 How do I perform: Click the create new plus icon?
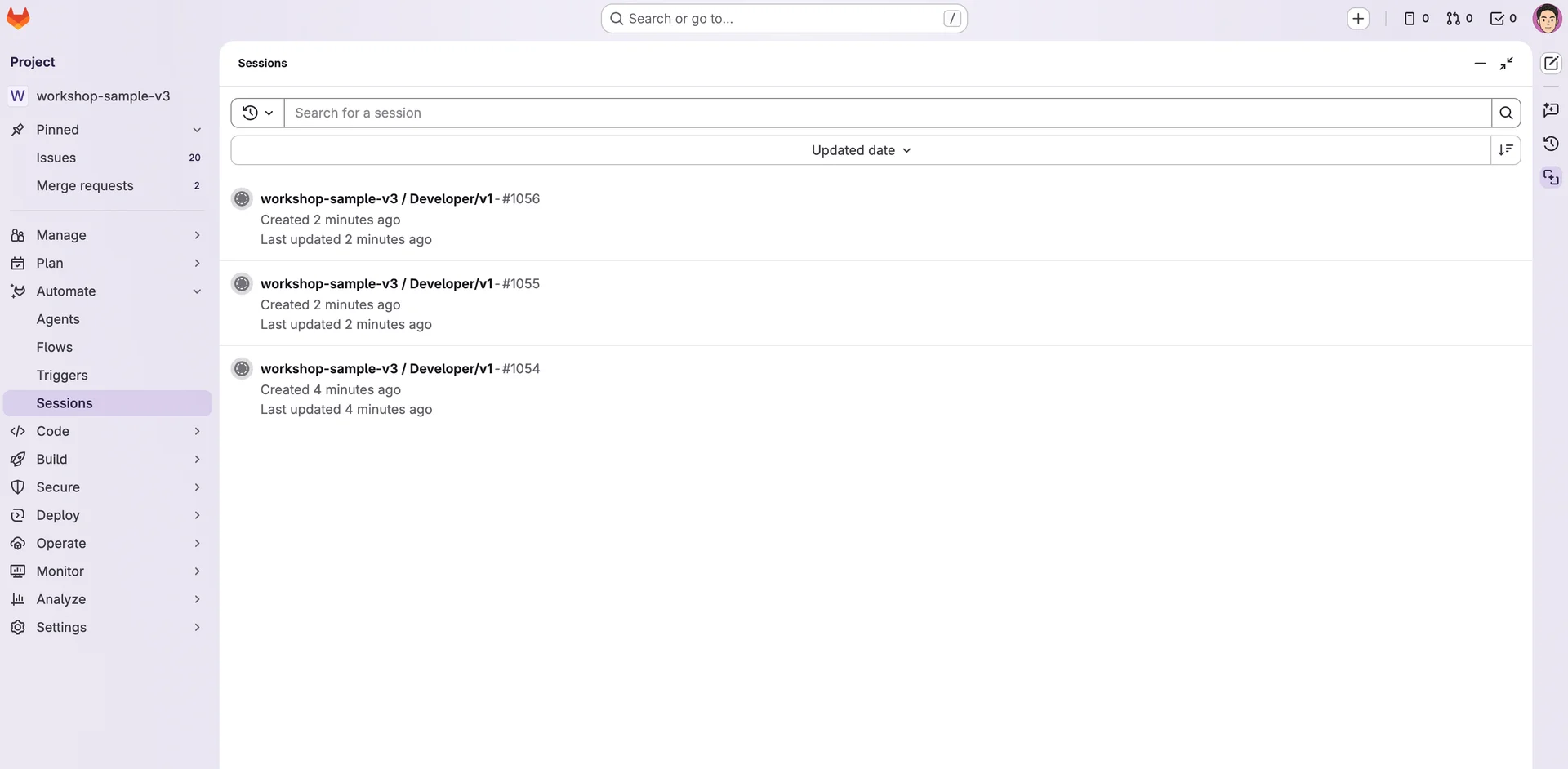[x=1357, y=19]
